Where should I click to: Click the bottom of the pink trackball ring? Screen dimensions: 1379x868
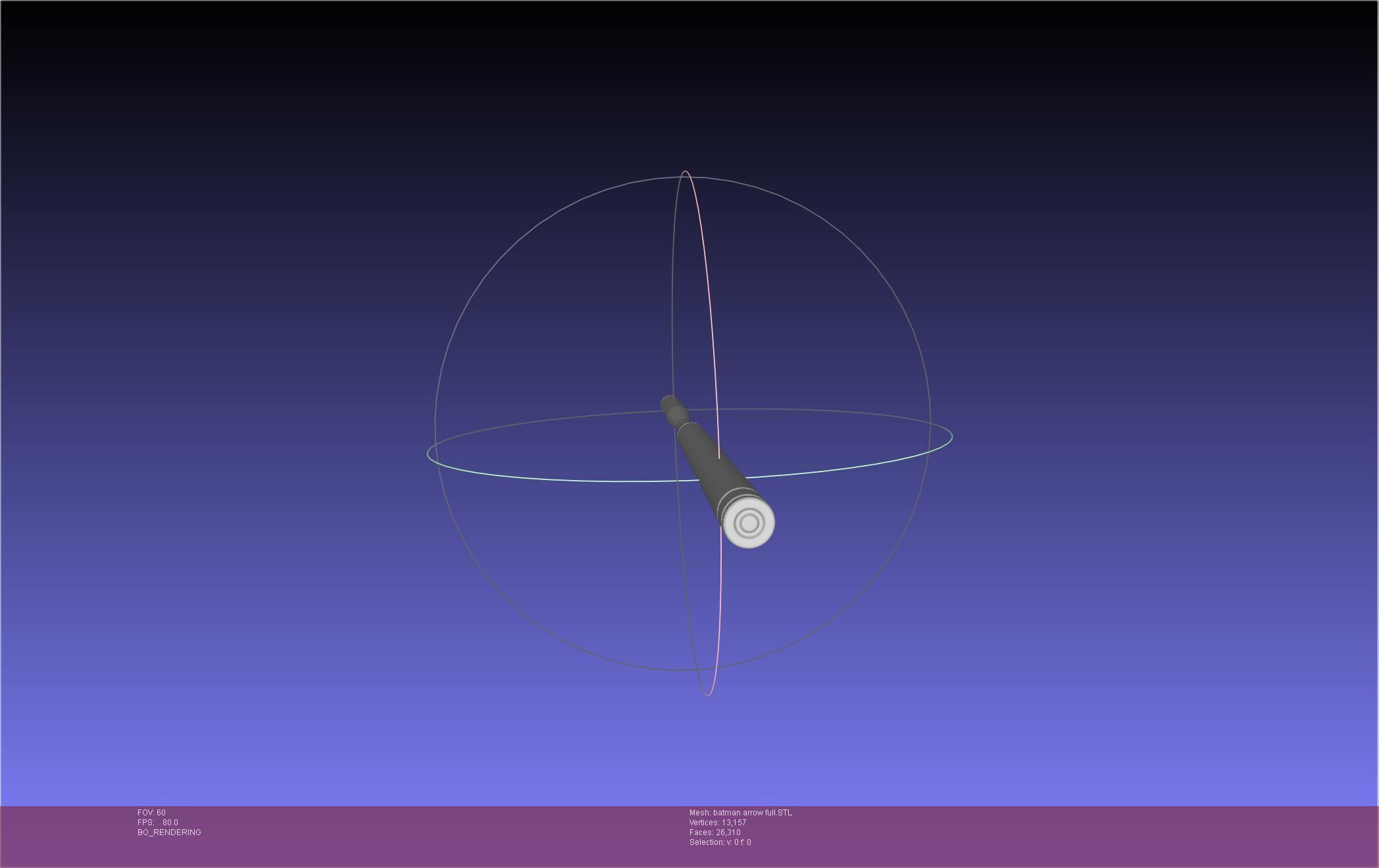[x=708, y=694]
